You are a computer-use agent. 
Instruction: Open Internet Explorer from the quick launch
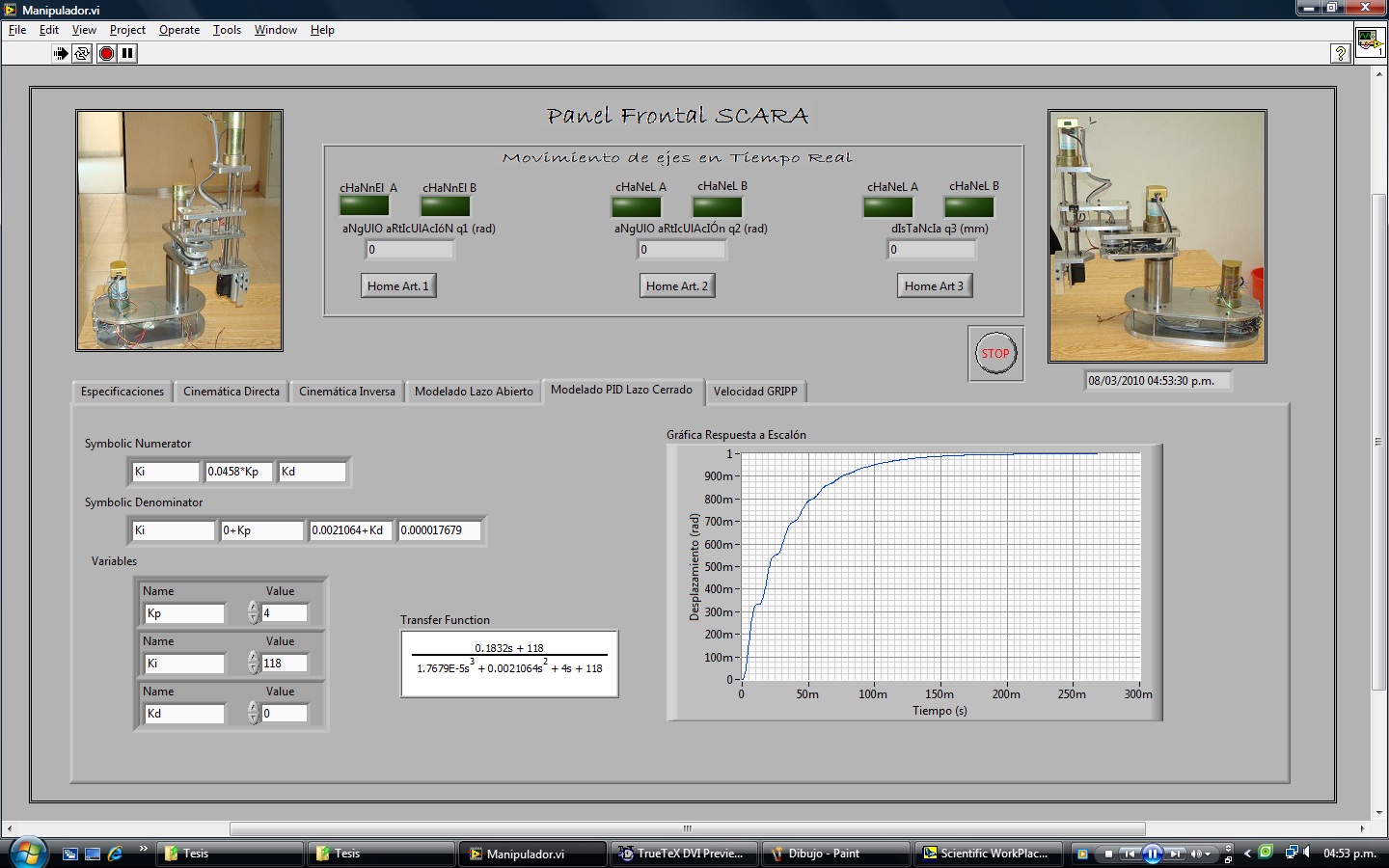tap(116, 854)
